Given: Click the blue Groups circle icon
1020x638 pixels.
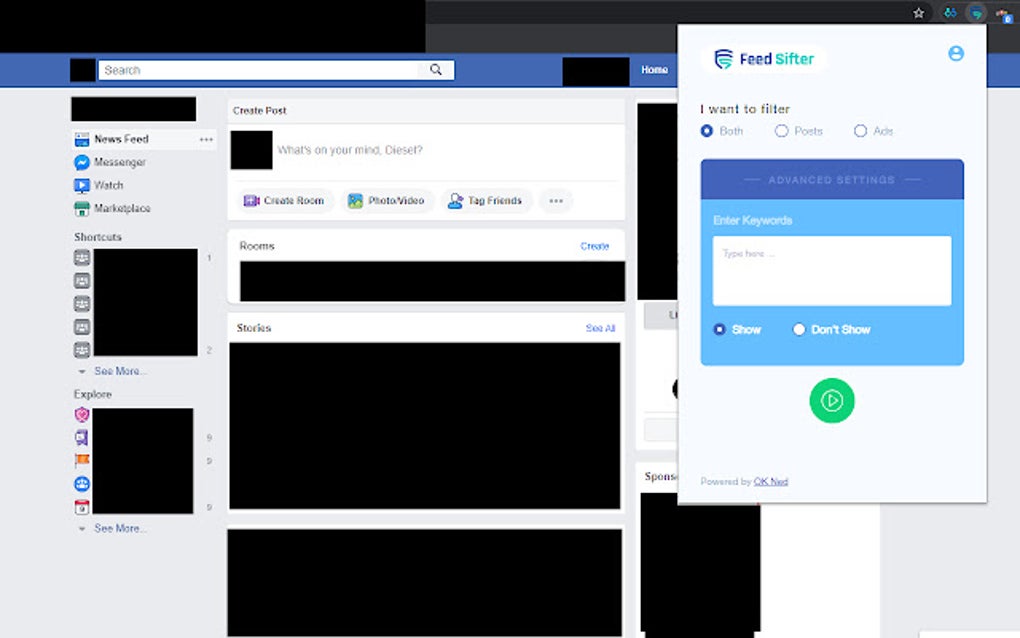Looking at the screenshot, I should (x=82, y=484).
